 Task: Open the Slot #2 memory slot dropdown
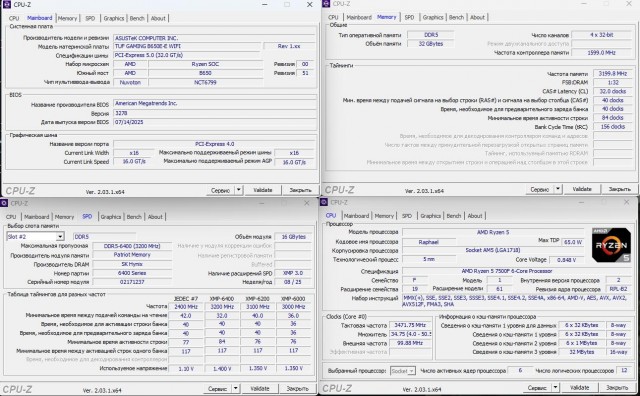tap(60, 236)
